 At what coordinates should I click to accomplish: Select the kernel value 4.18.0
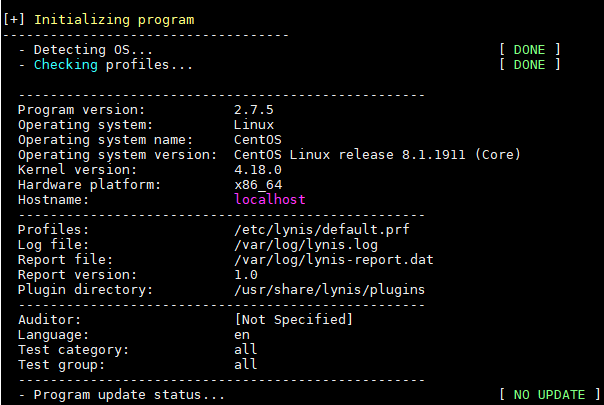[258, 170]
